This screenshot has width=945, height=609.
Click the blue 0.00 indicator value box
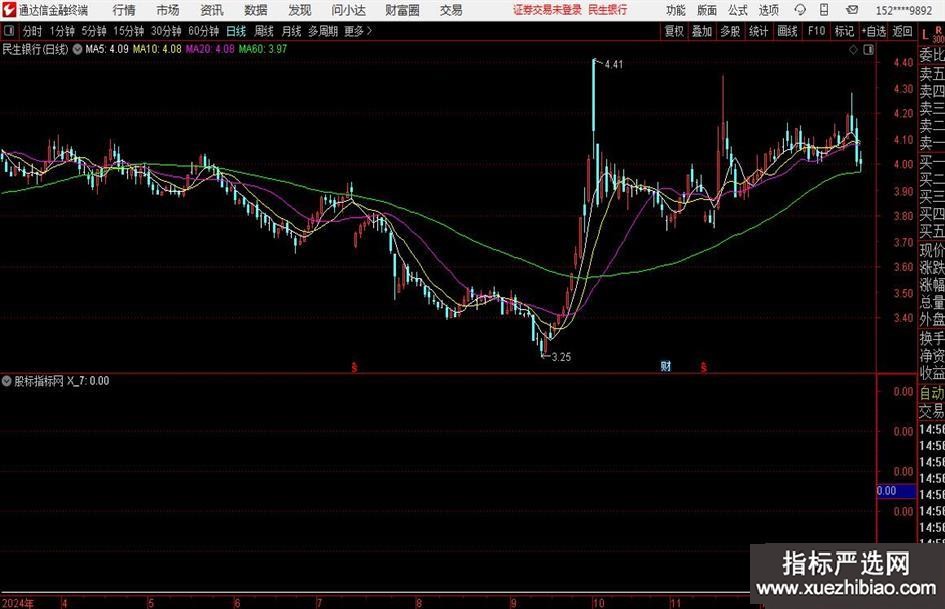896,491
